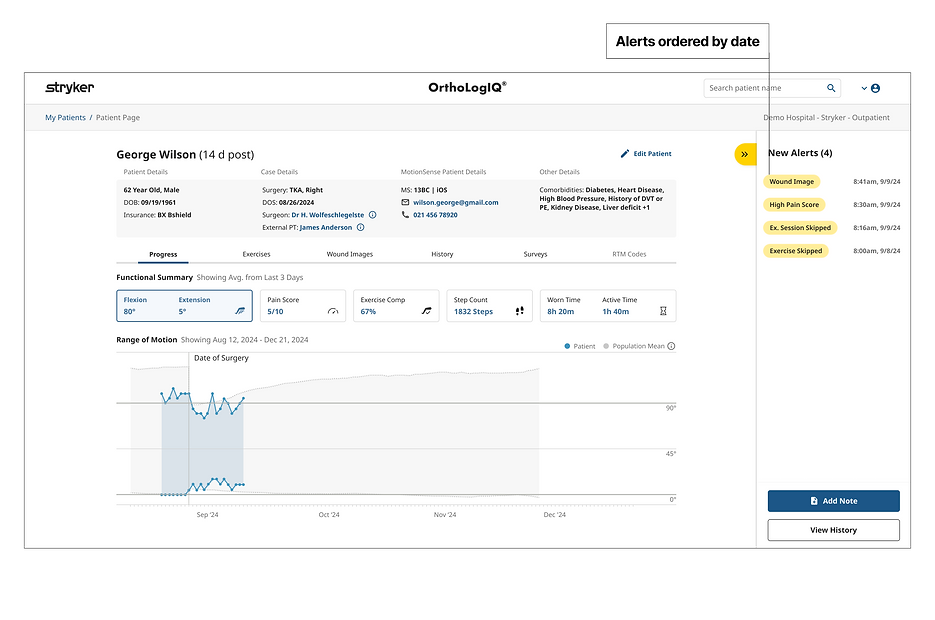935x620 pixels.
Task: Open the Exercise Skipped alert
Action: [795, 251]
